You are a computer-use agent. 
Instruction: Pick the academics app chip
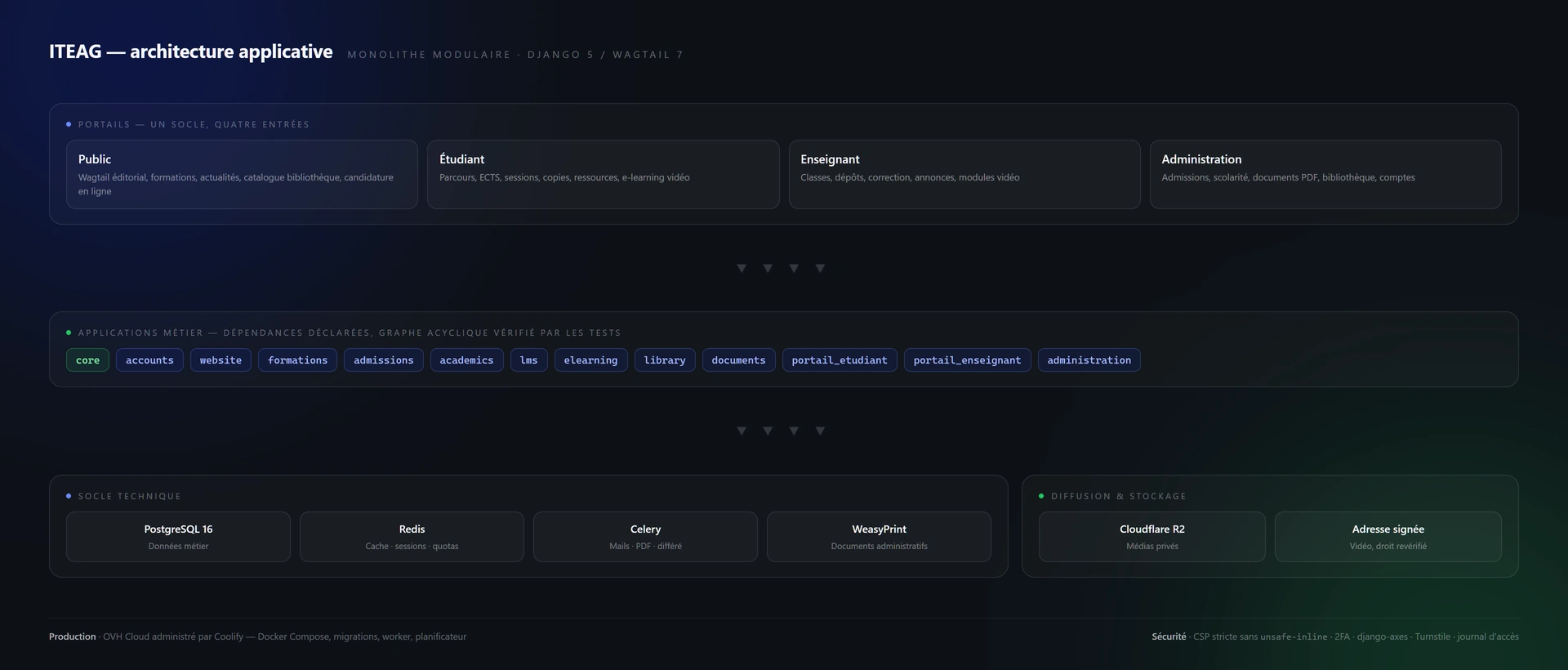pos(466,360)
